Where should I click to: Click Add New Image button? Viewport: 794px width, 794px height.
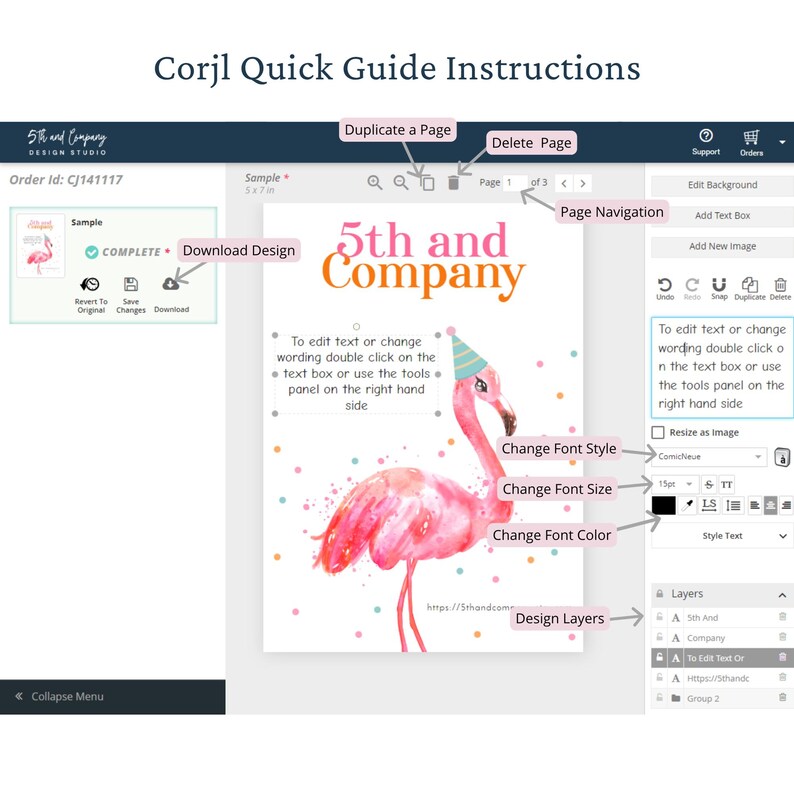pyautogui.click(x=722, y=247)
